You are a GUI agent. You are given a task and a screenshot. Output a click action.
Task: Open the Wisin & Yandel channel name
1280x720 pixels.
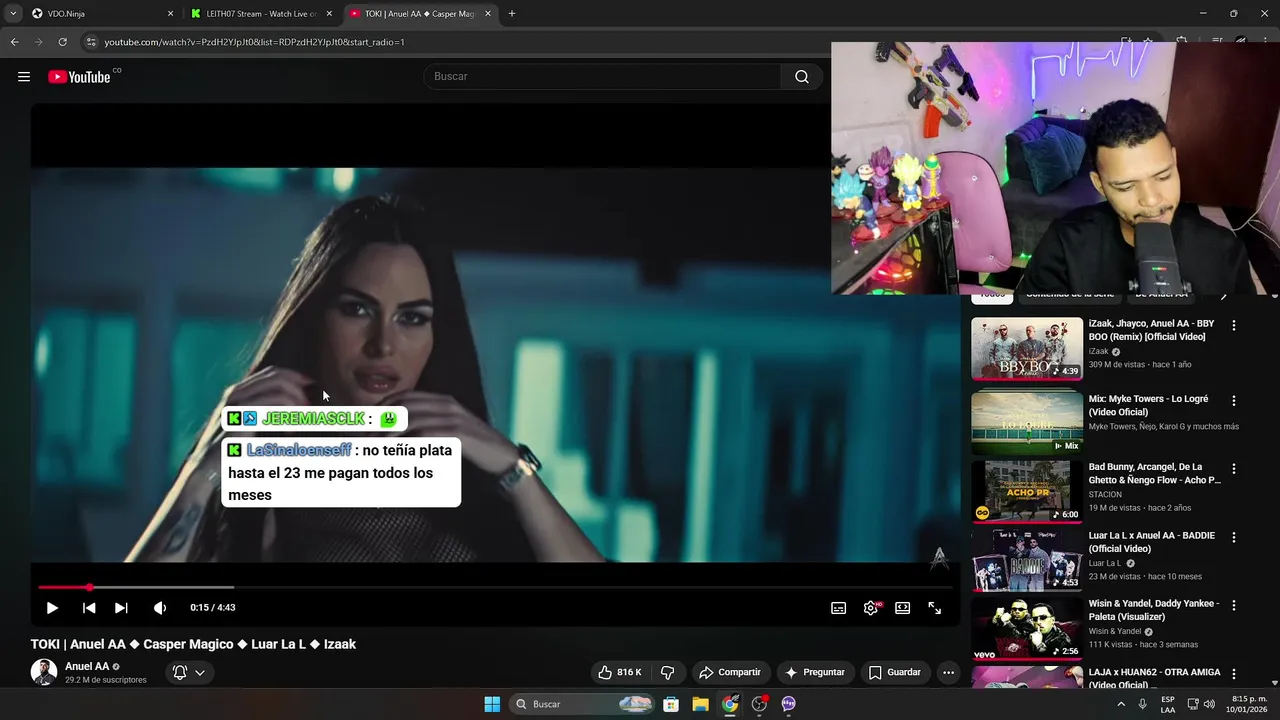[x=1116, y=631]
